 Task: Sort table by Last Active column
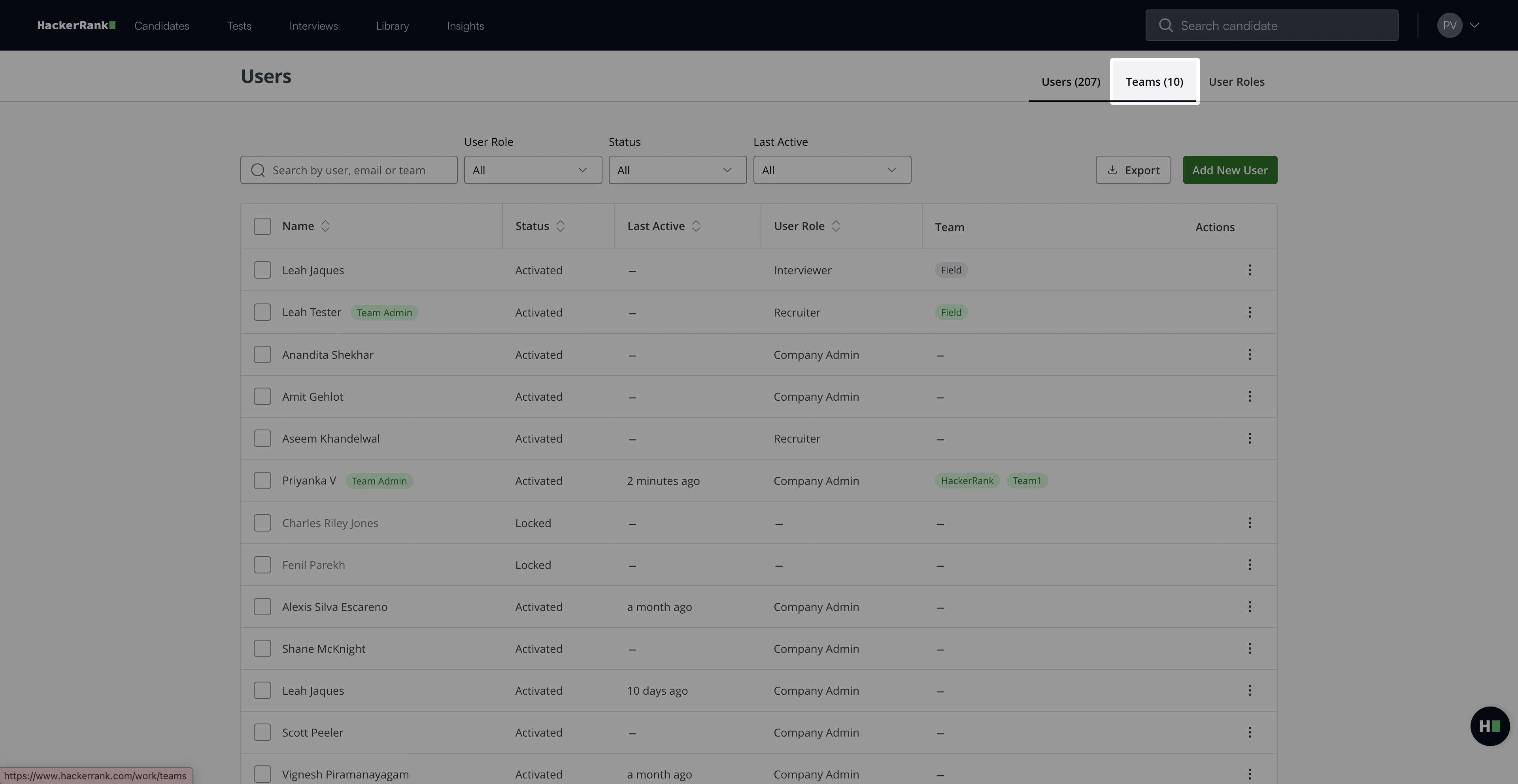(x=696, y=226)
